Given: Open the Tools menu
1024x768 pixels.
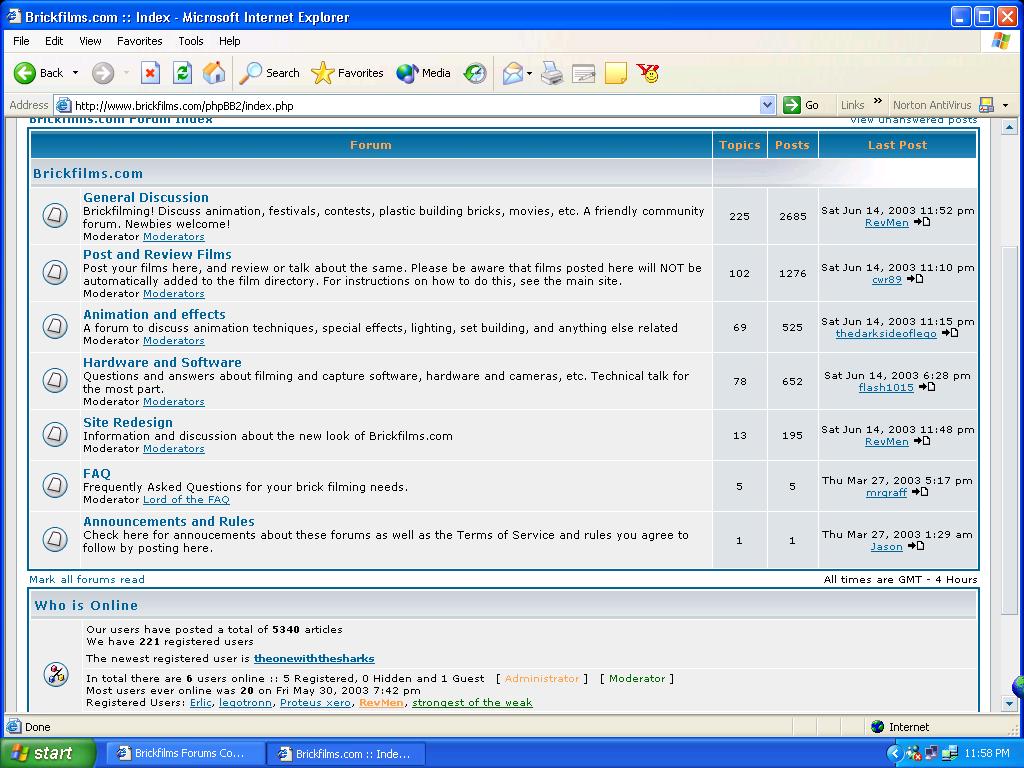Looking at the screenshot, I should pos(191,41).
